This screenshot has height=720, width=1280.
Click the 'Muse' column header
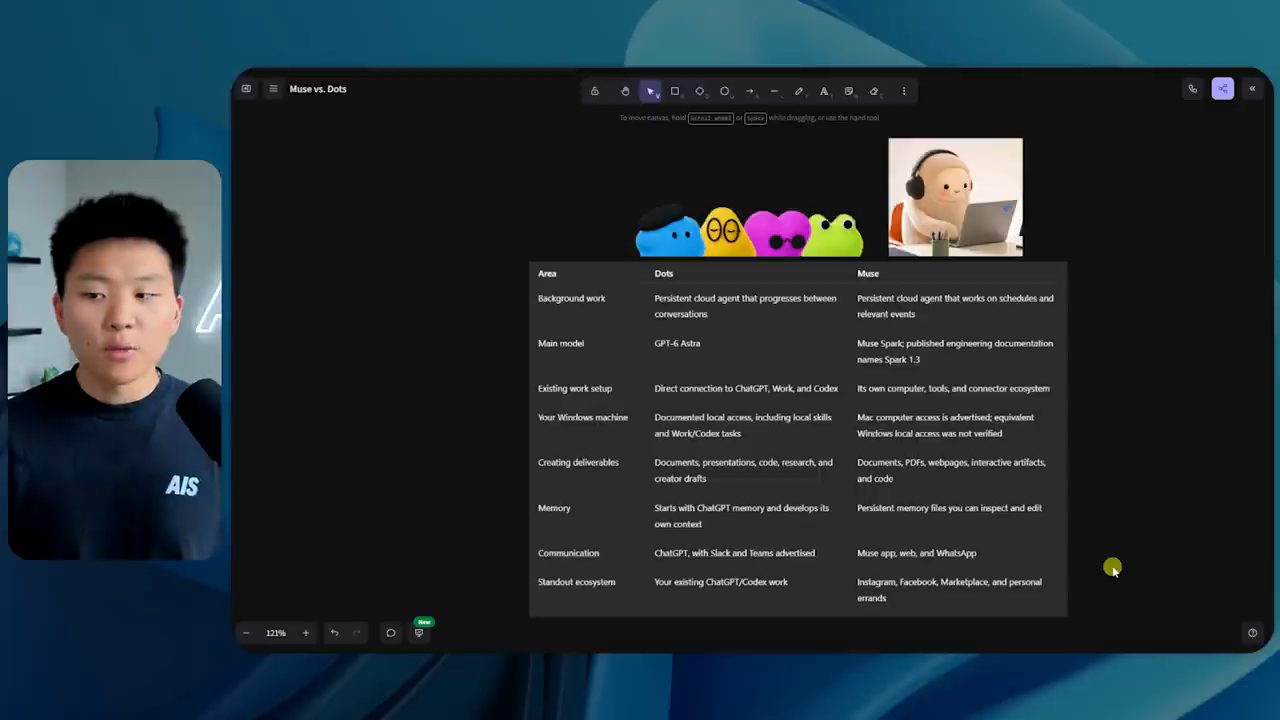pyautogui.click(x=868, y=274)
